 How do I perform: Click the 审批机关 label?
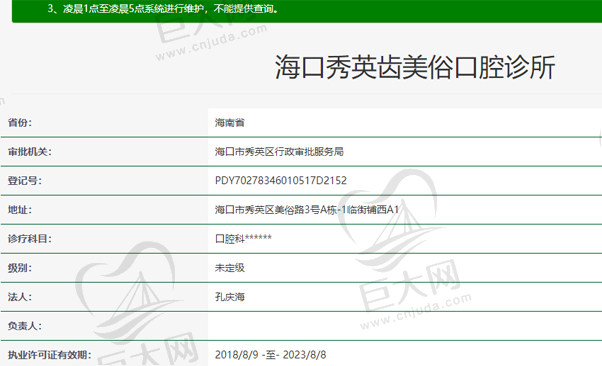point(30,152)
